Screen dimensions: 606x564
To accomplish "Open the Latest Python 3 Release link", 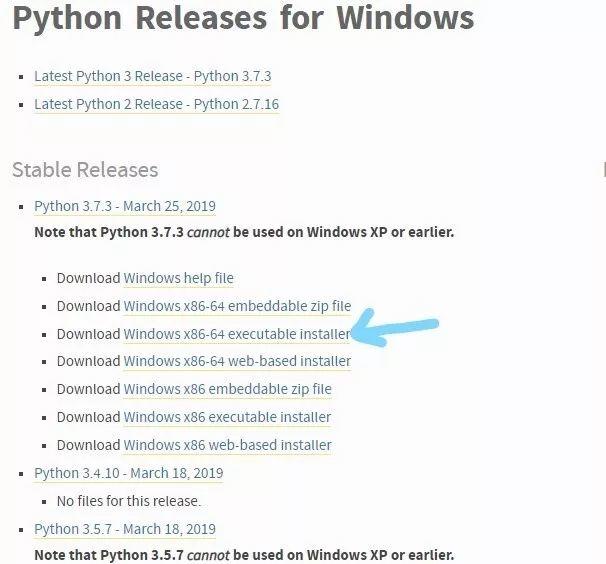I will pos(152,76).
